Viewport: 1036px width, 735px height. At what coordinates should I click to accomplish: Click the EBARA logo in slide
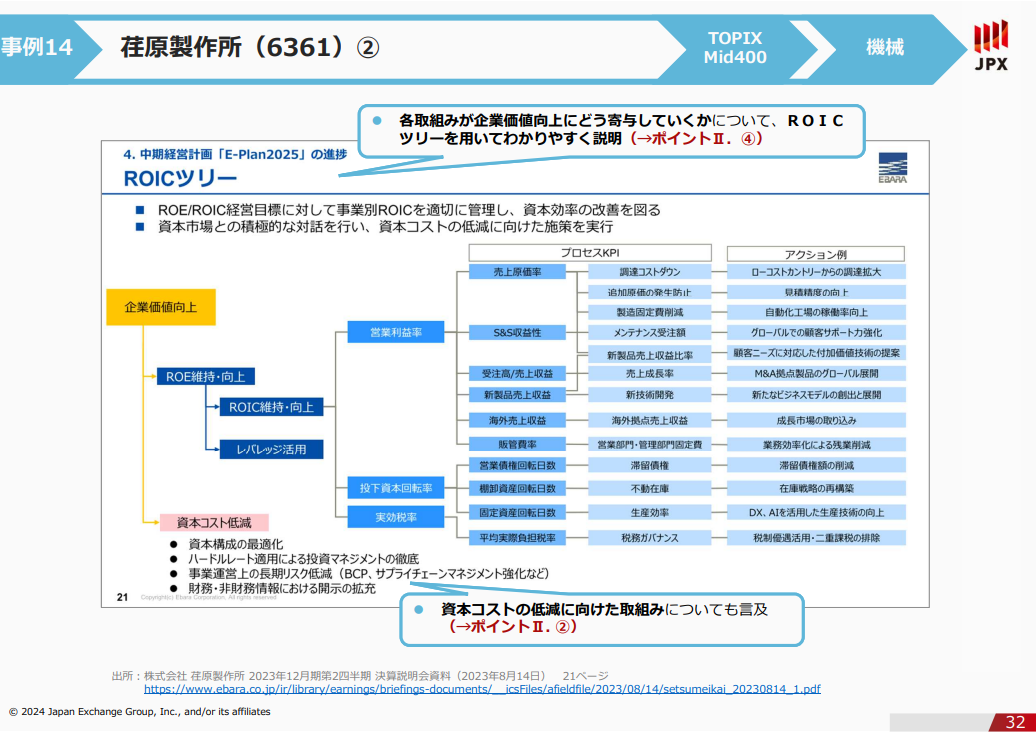tap(892, 168)
